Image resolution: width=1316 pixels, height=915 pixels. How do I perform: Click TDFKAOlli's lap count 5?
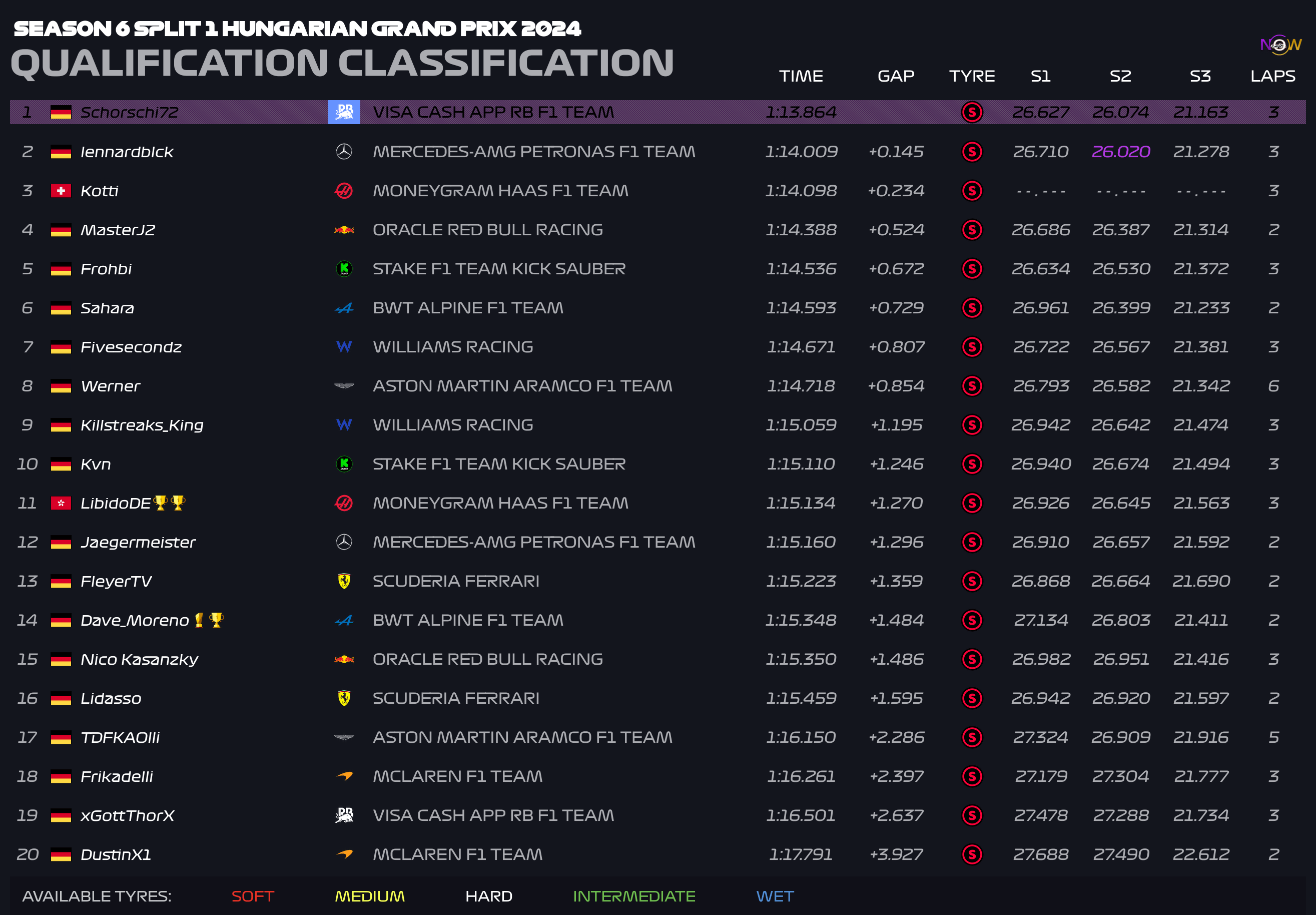click(1273, 737)
